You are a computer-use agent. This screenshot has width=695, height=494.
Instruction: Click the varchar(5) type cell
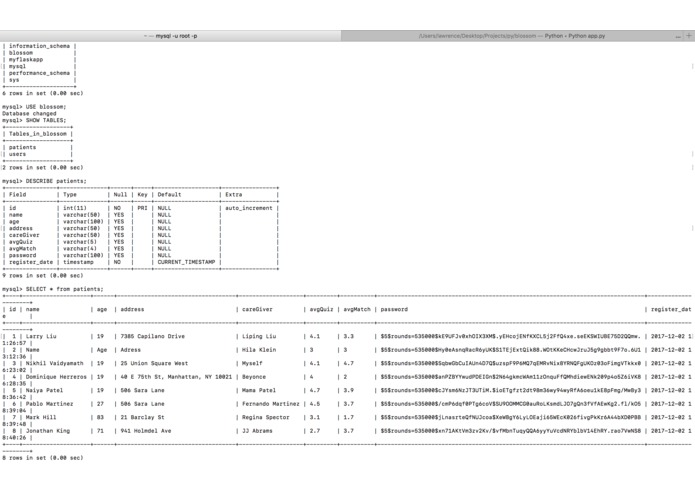coord(80,242)
